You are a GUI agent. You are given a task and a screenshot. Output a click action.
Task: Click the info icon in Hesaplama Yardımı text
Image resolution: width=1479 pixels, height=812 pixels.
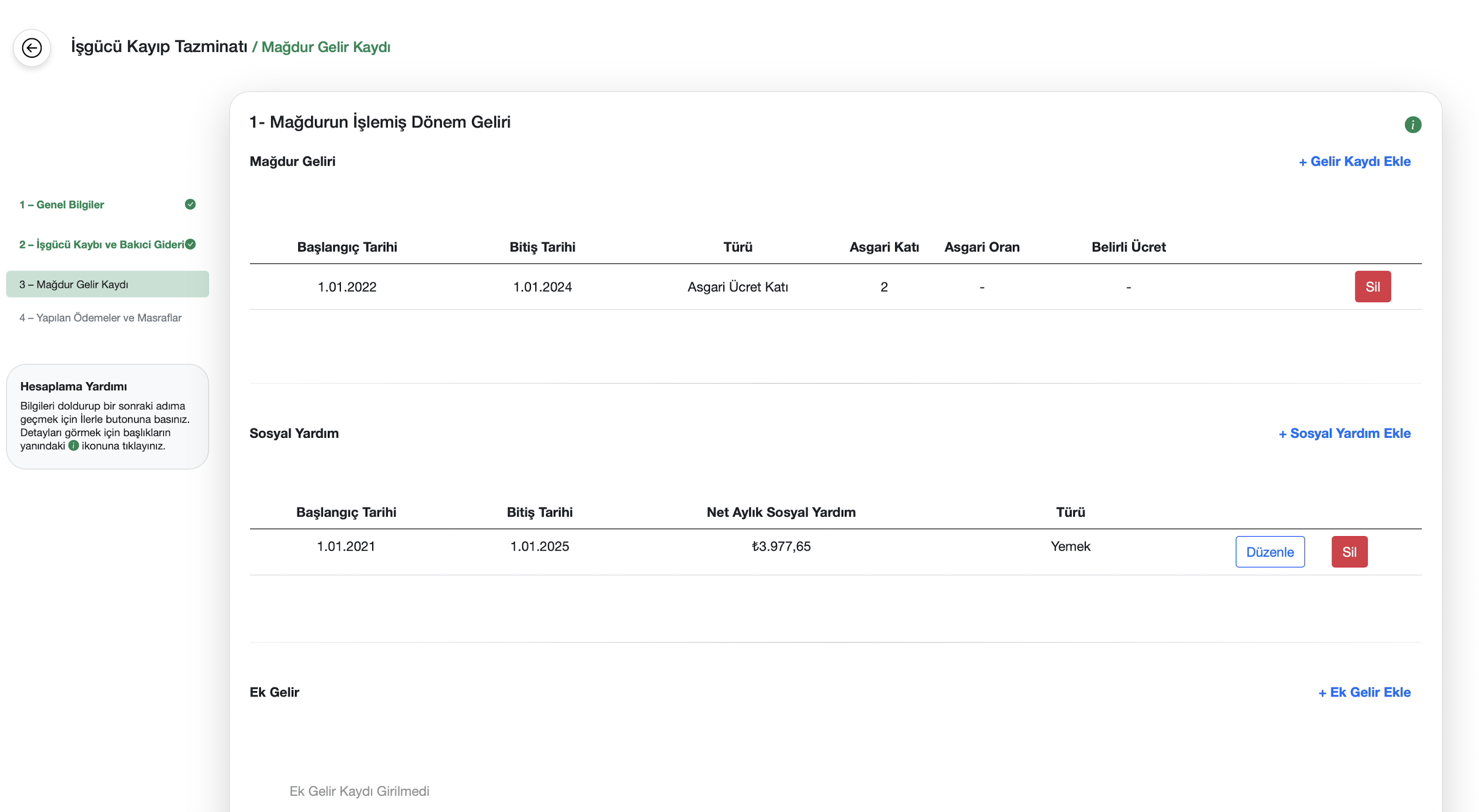[x=73, y=446]
